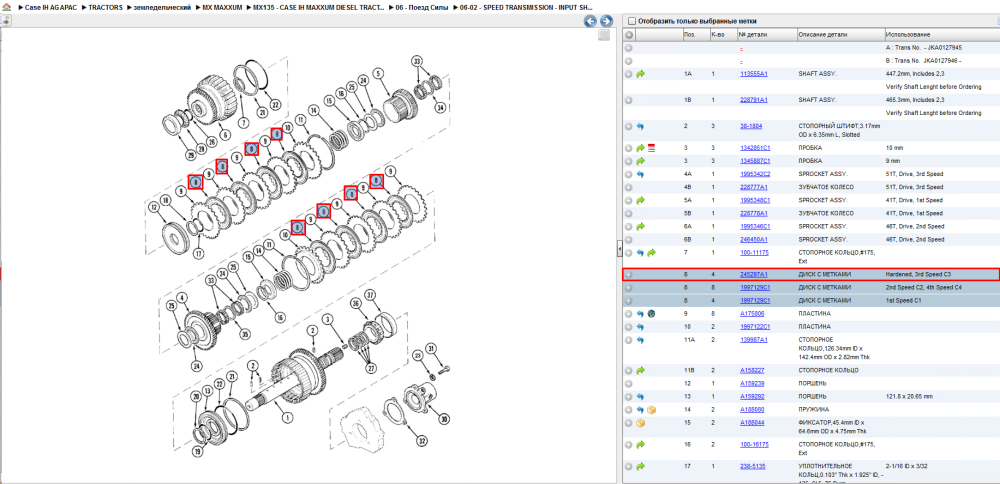Open part number link 245297A1

[x=753, y=274]
